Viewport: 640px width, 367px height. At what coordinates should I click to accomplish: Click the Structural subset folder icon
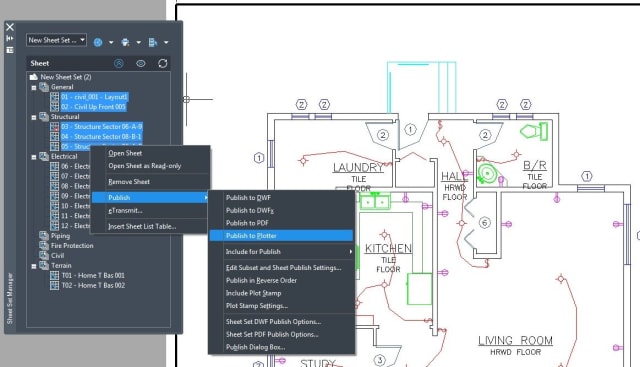tap(44, 117)
